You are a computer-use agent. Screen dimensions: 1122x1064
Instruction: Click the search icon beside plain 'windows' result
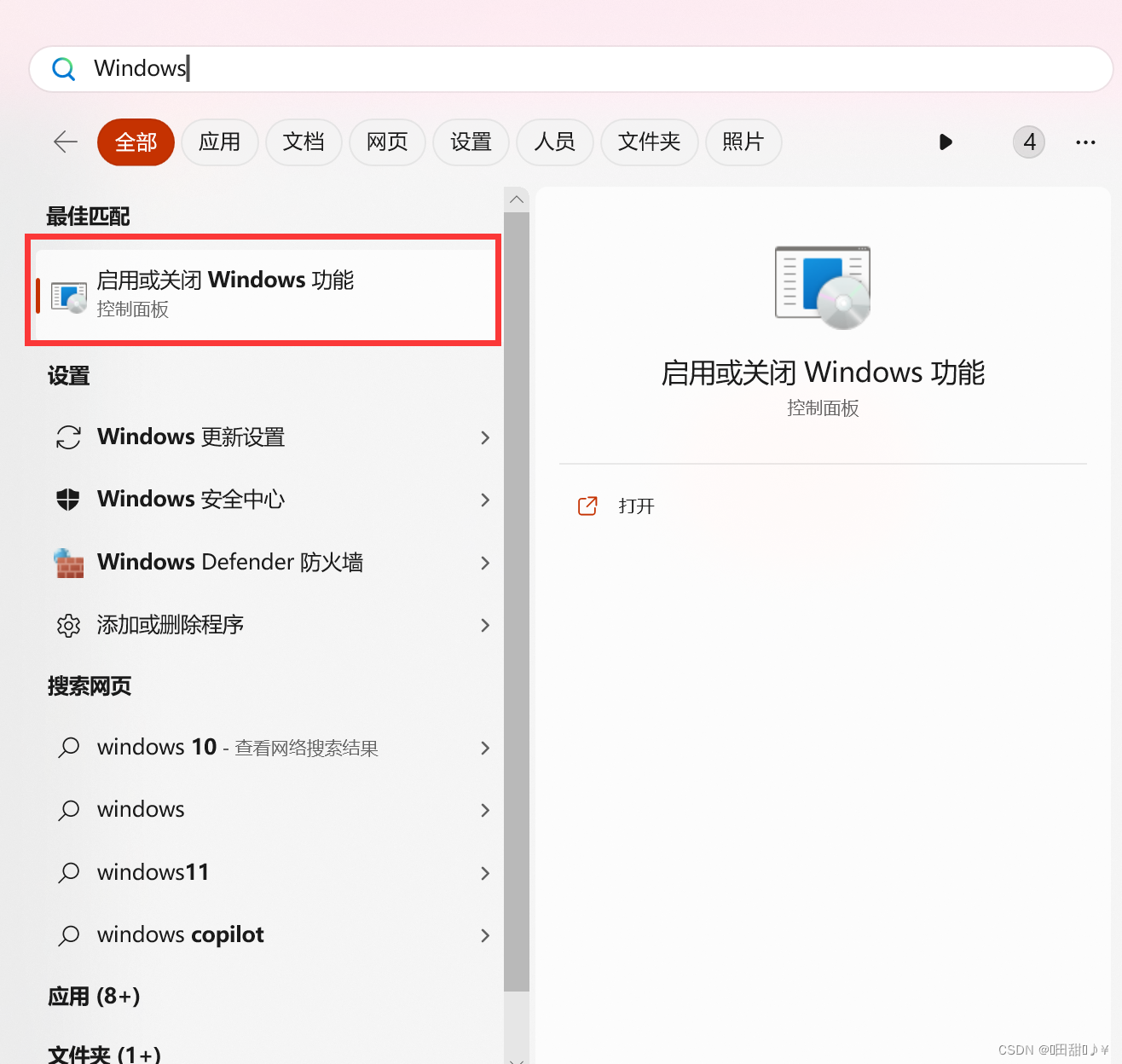[x=68, y=810]
